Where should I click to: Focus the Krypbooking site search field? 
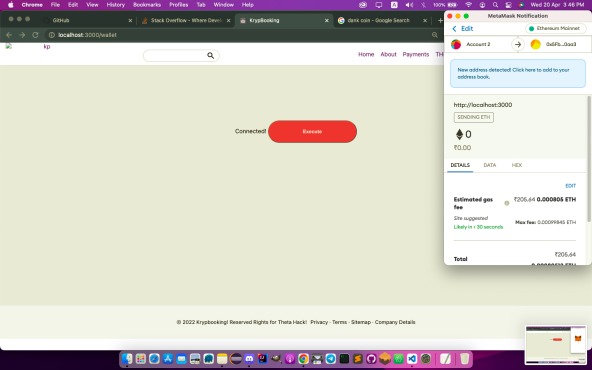(181, 56)
